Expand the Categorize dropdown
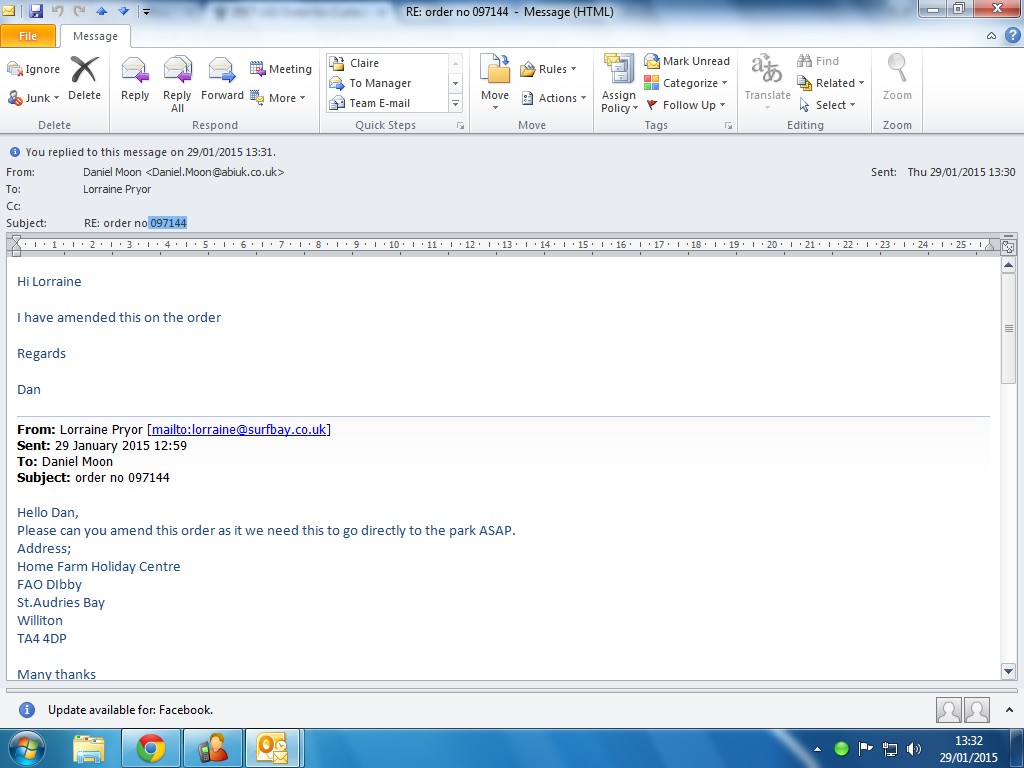The height and width of the screenshot is (768, 1024). tap(686, 83)
